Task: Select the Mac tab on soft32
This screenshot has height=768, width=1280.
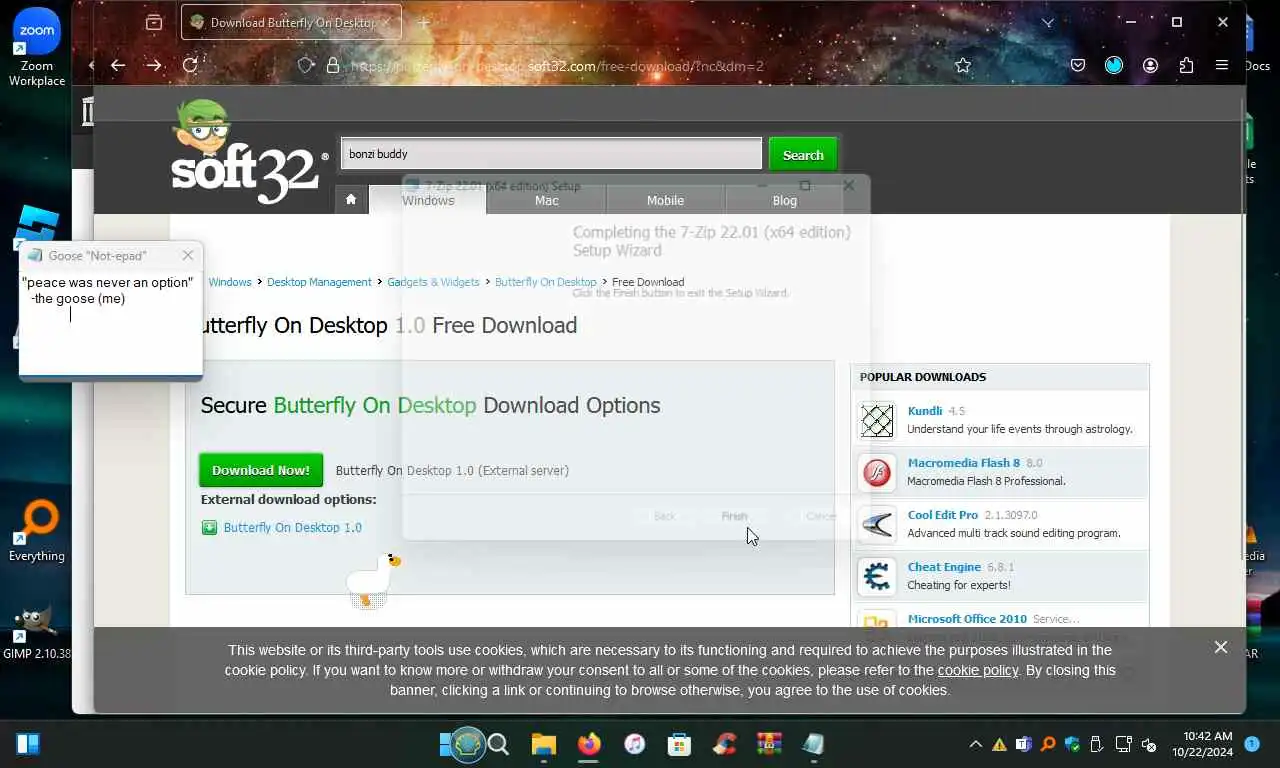Action: point(546,200)
